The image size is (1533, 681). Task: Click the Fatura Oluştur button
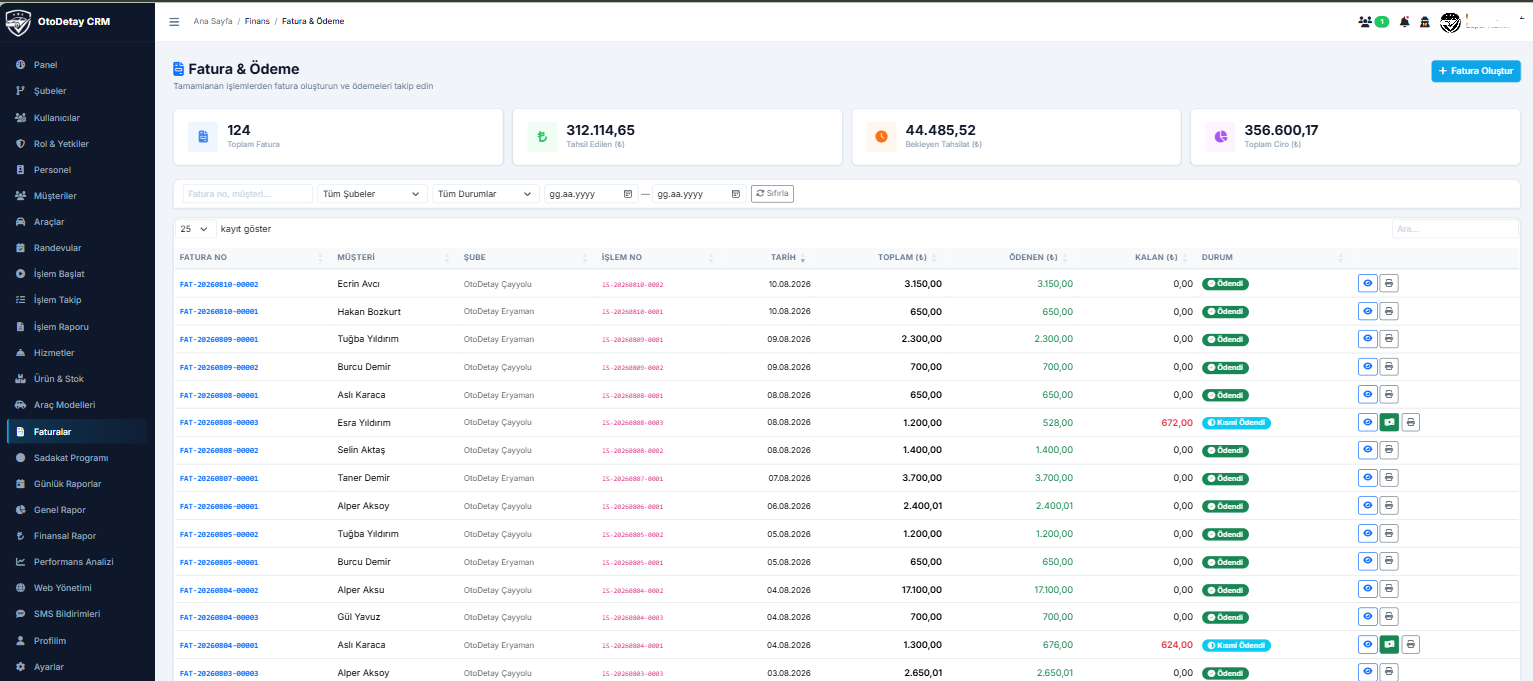click(1476, 71)
